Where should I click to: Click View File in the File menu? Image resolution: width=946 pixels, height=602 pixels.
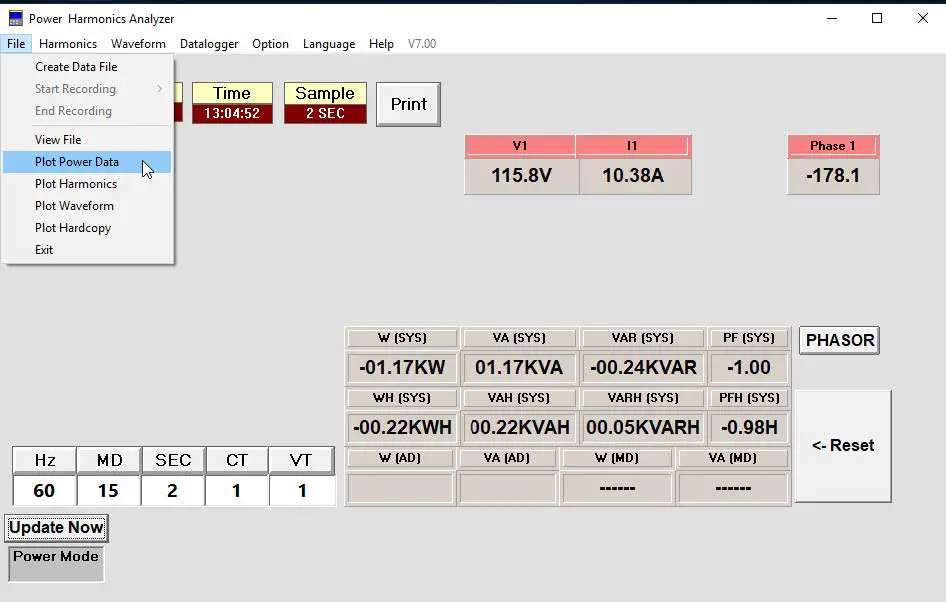(58, 138)
